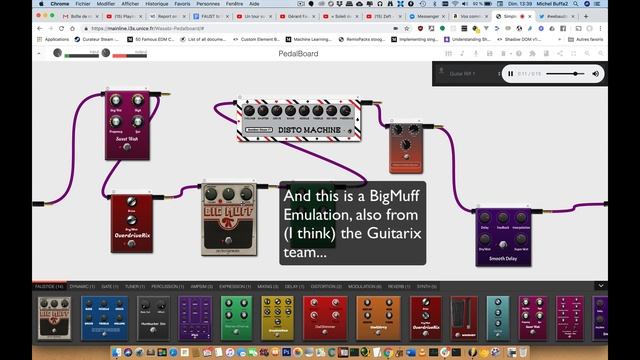Viewport: 640px width, 360px height.
Task: Open a new Chrome tab with plus
Action: click(586, 16)
